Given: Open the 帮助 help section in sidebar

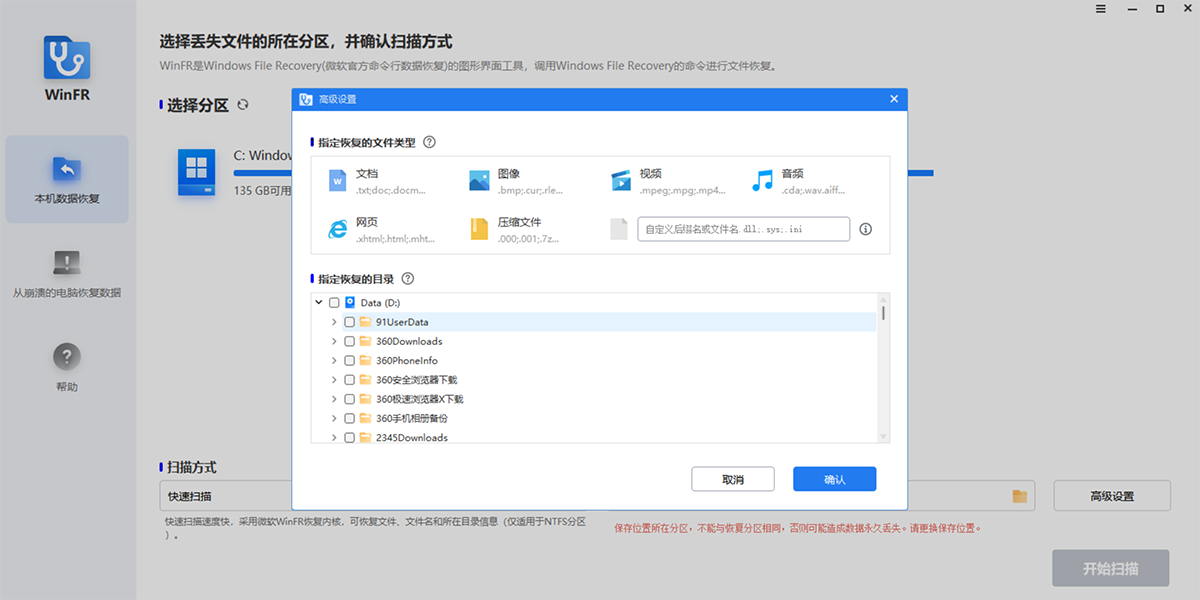Looking at the screenshot, I should pyautogui.click(x=66, y=364).
